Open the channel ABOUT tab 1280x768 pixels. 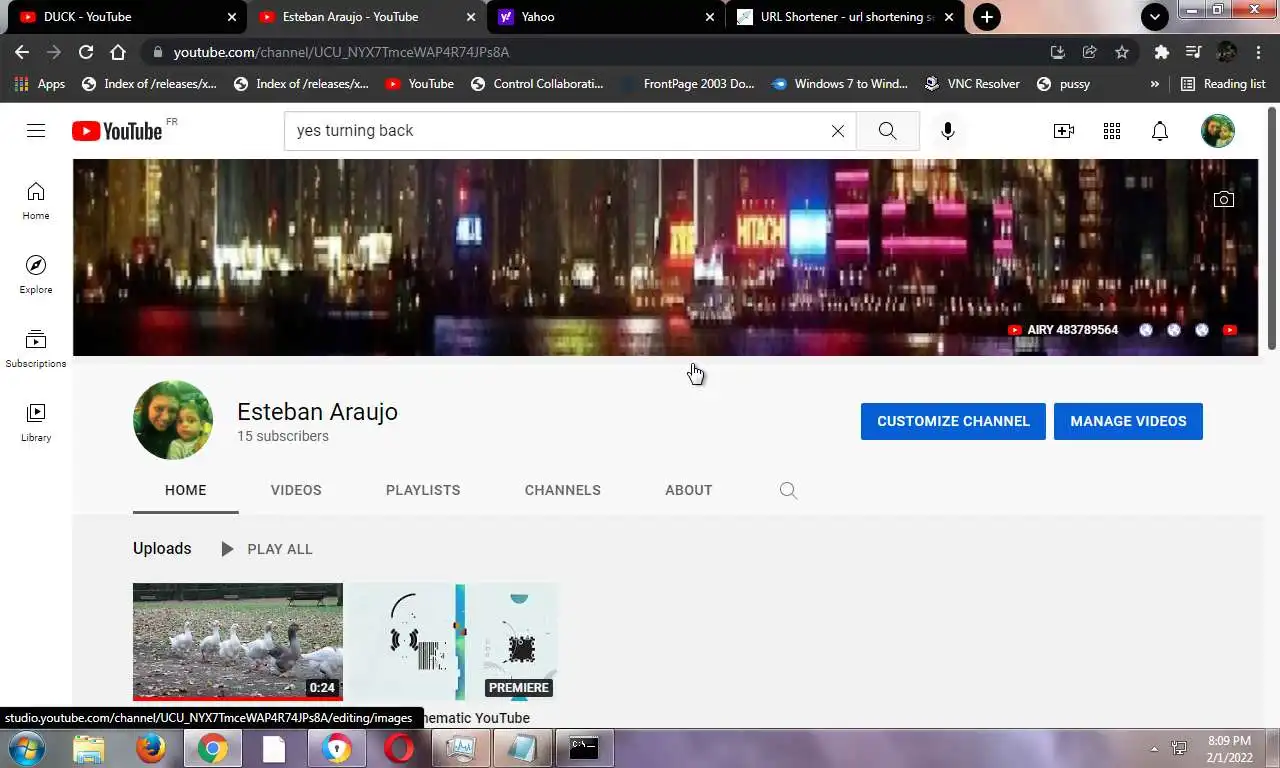point(689,490)
